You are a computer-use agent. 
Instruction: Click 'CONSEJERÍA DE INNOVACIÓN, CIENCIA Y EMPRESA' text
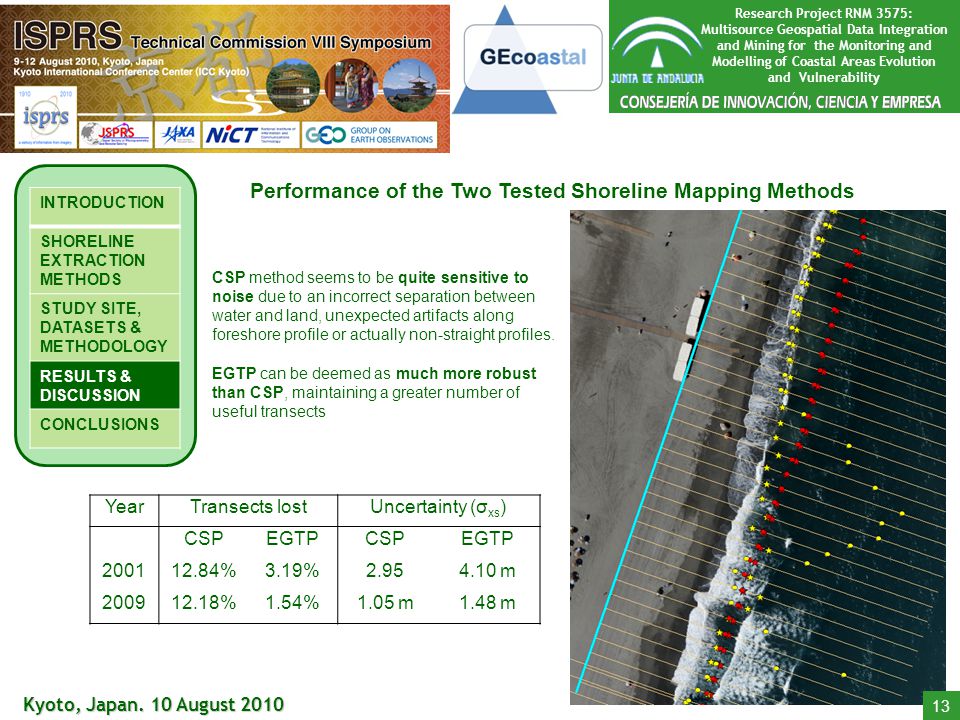point(780,102)
